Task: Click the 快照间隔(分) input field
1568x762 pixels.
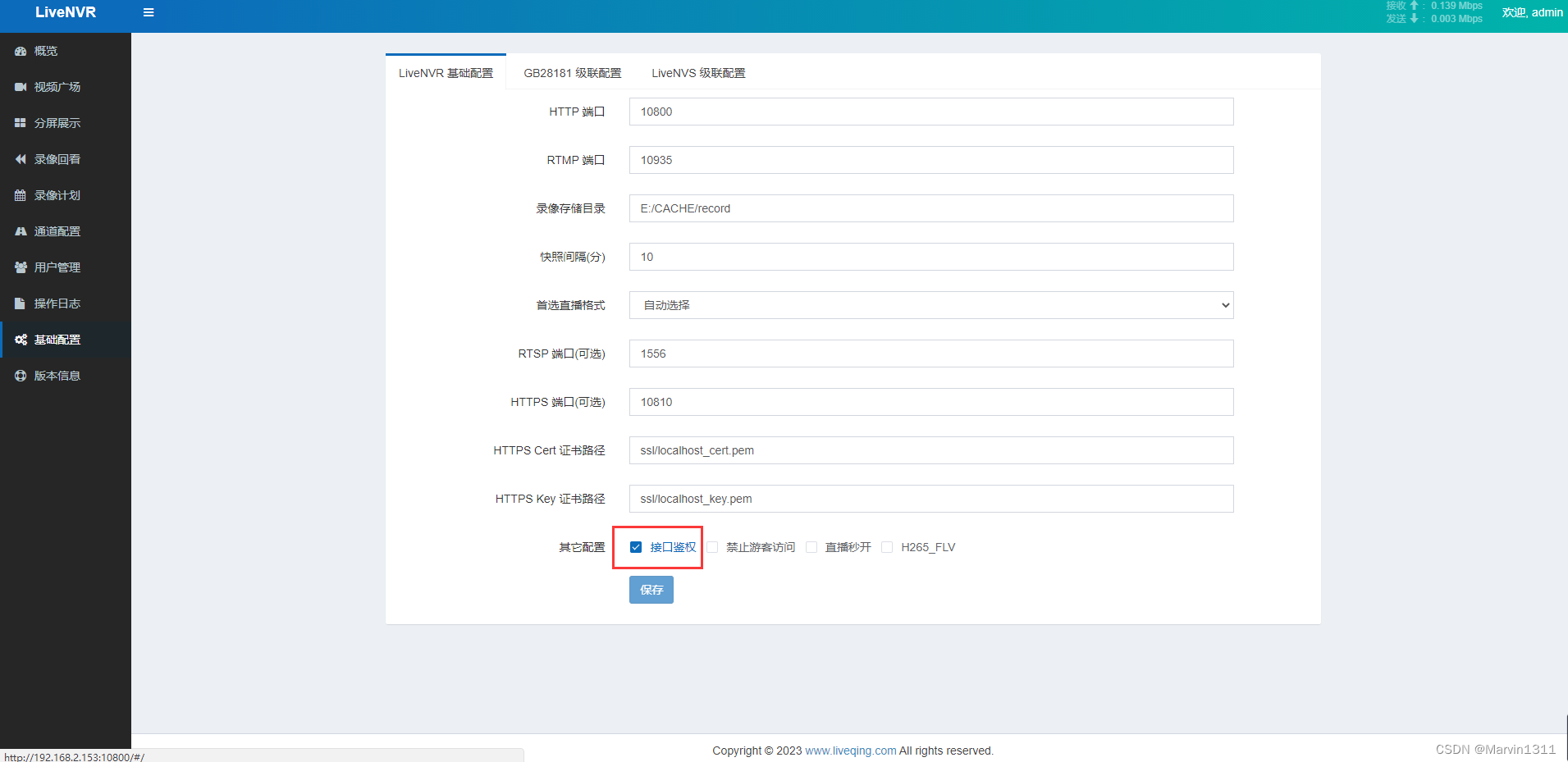Action: pos(931,257)
